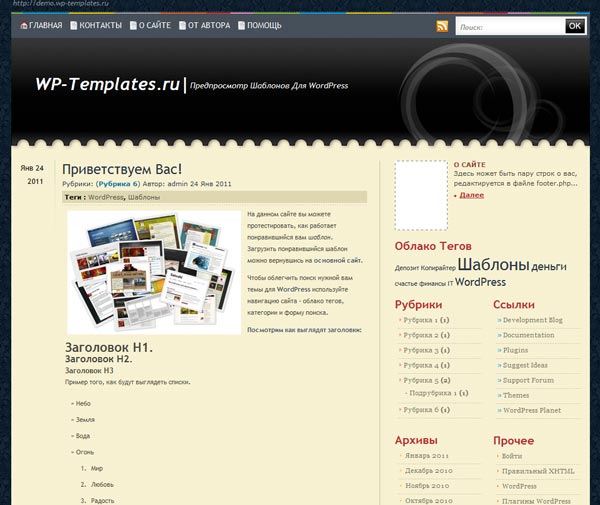Click the RSS feed icon

pyautogui.click(x=442, y=26)
